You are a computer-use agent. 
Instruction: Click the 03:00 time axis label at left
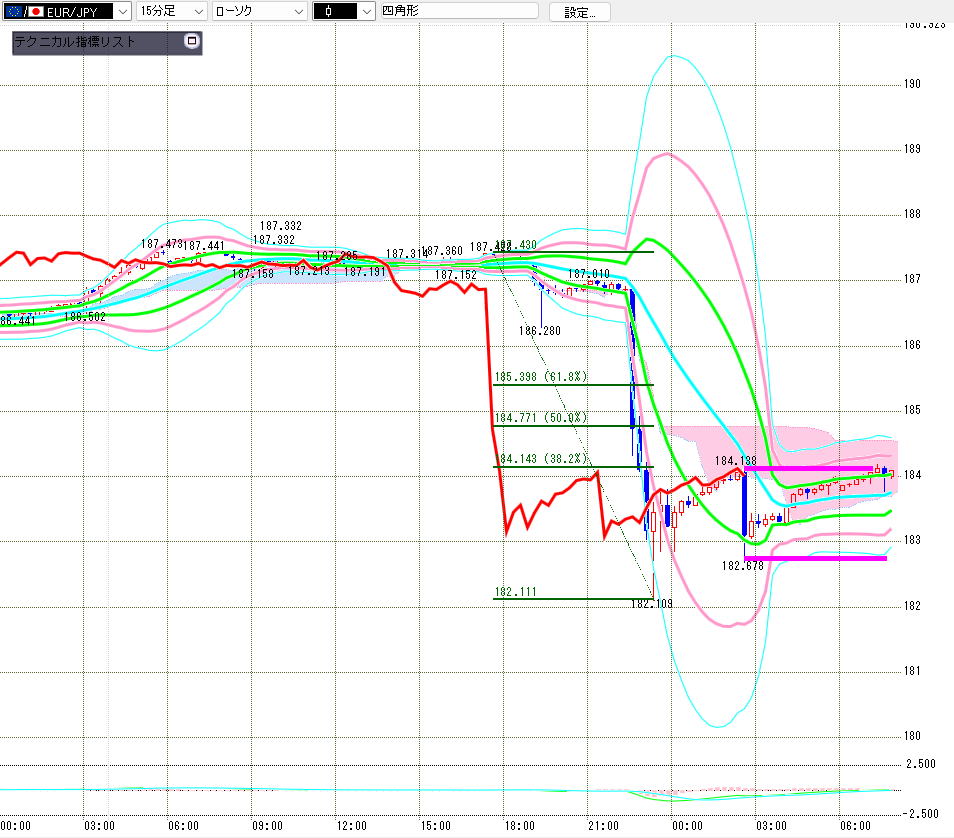click(x=99, y=826)
